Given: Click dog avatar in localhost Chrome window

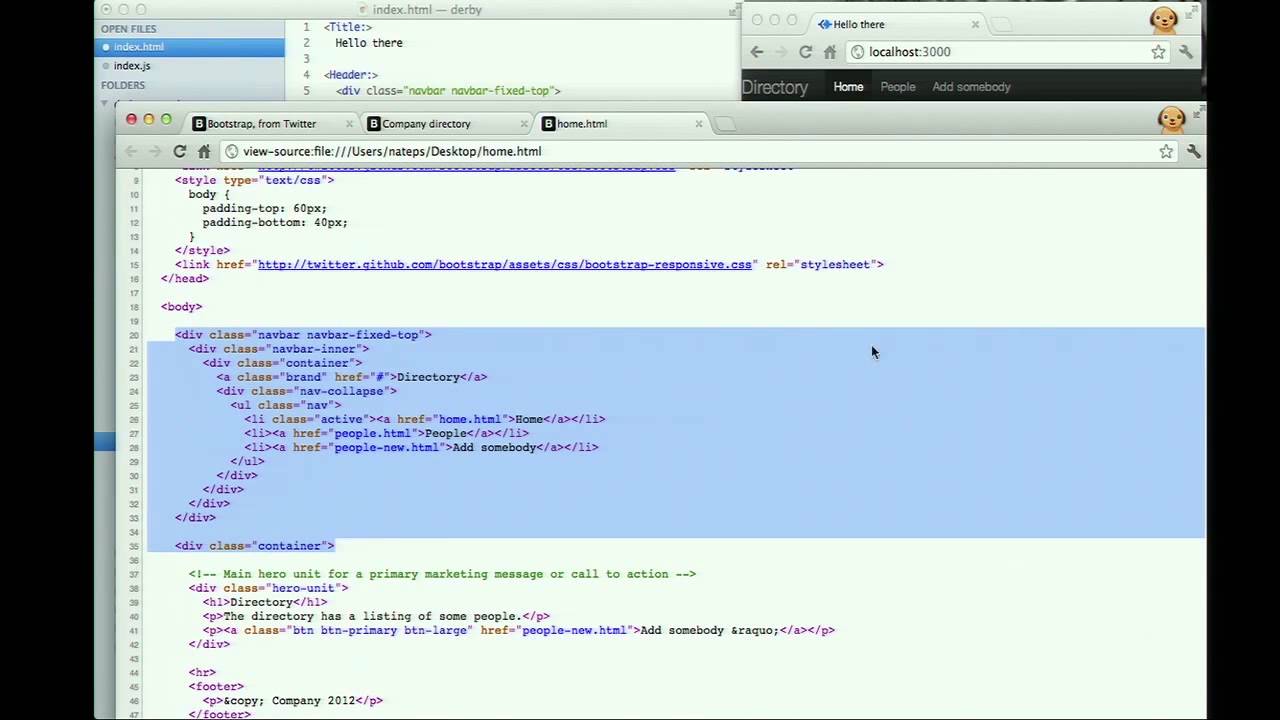Looking at the screenshot, I should point(1163,20).
